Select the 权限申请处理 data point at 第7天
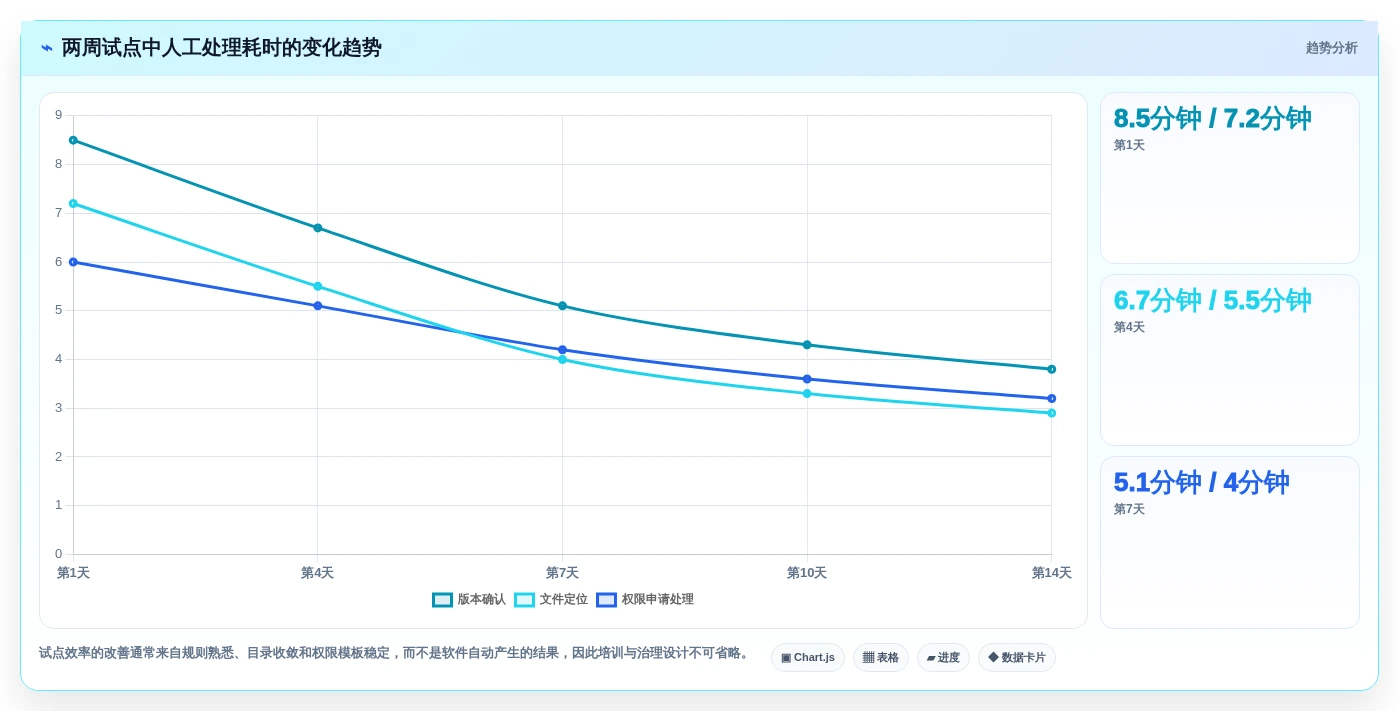 point(562,350)
